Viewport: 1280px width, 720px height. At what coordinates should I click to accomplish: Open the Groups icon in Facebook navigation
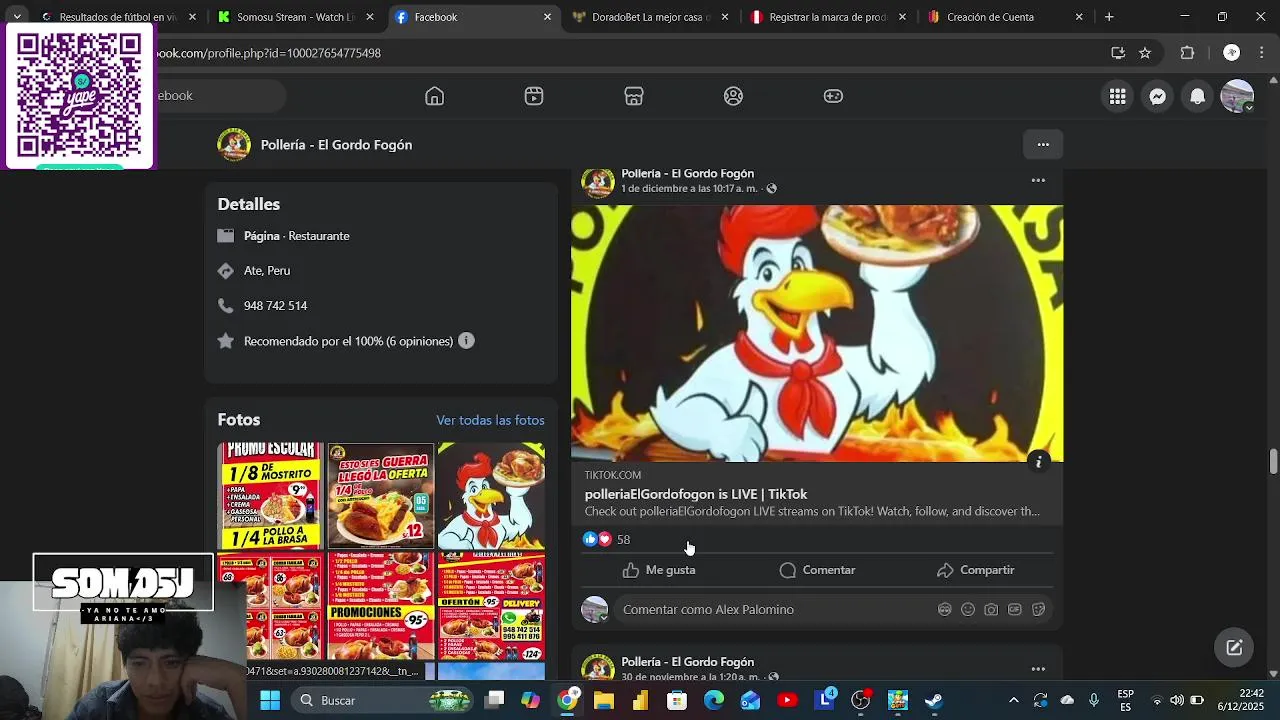click(733, 96)
